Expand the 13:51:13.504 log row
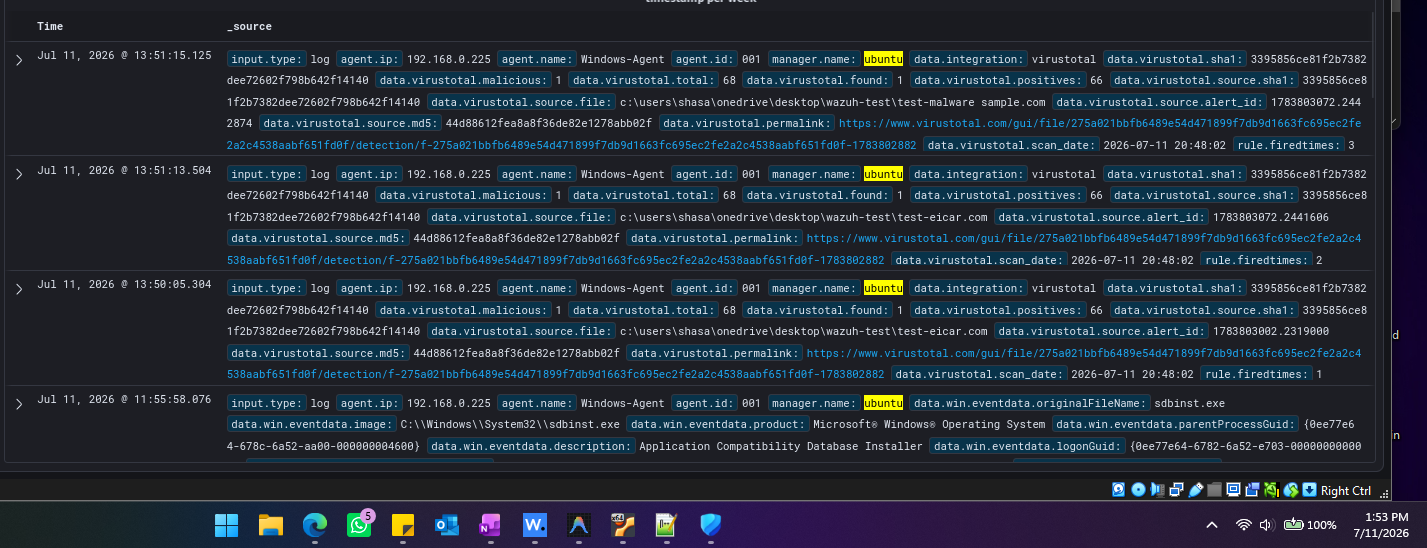The width and height of the screenshot is (1427, 548). [19, 175]
